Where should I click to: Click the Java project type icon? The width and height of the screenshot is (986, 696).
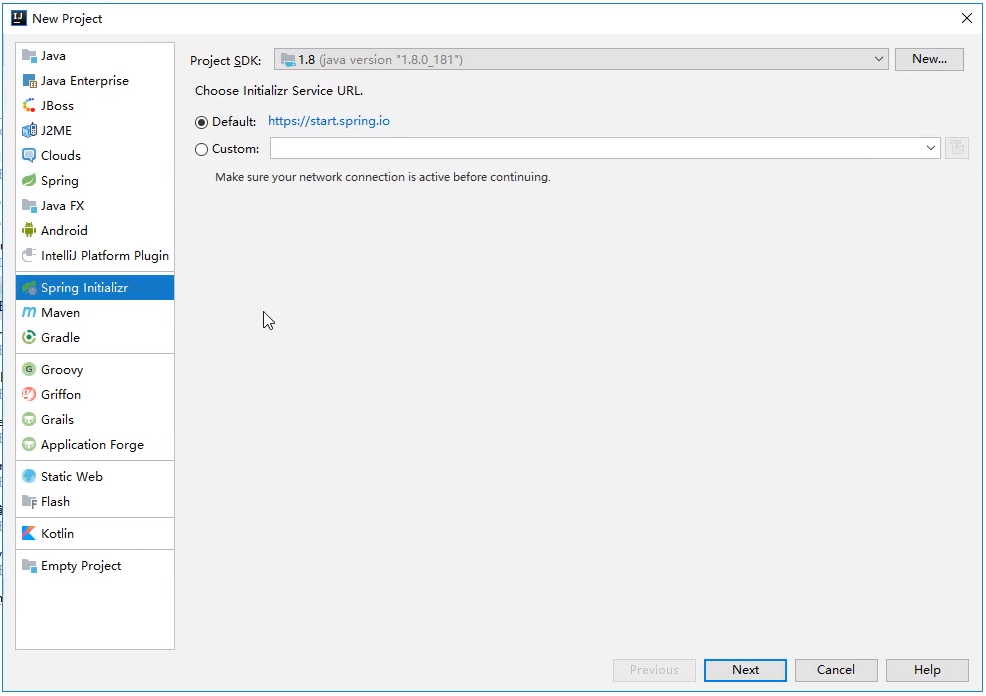[x=29, y=56]
